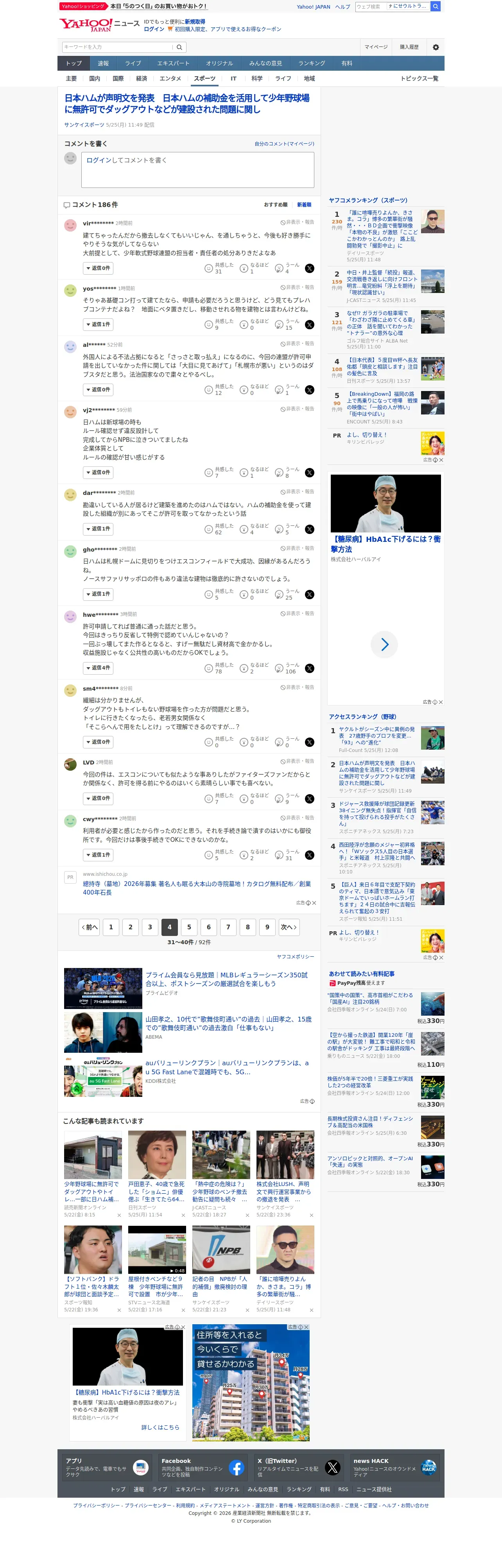Share vir******** comment on X
Screen dimensions: 502x1568
point(310,268)
